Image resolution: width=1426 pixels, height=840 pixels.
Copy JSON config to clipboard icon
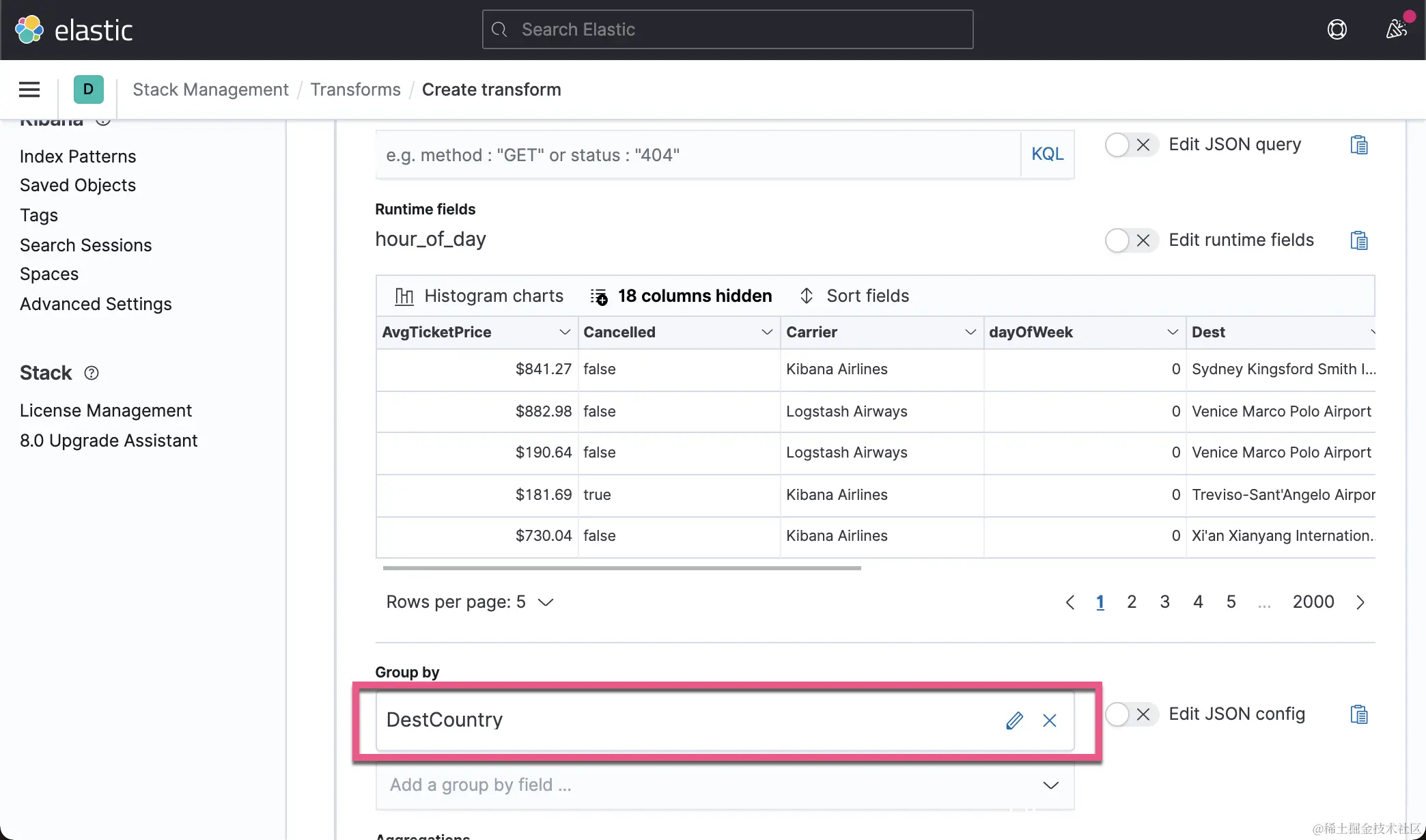(1358, 714)
